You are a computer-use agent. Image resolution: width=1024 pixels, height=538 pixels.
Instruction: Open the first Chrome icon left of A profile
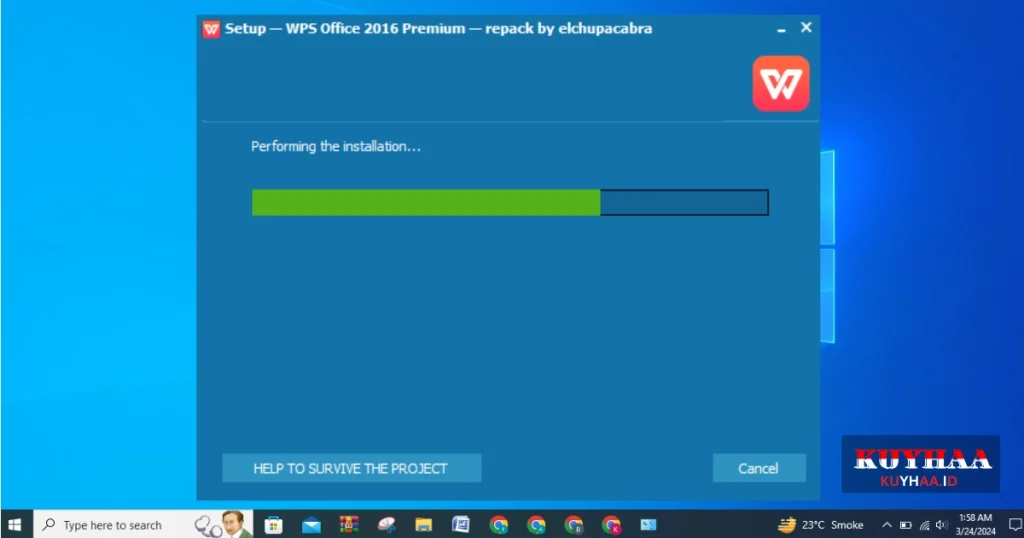[499, 524]
